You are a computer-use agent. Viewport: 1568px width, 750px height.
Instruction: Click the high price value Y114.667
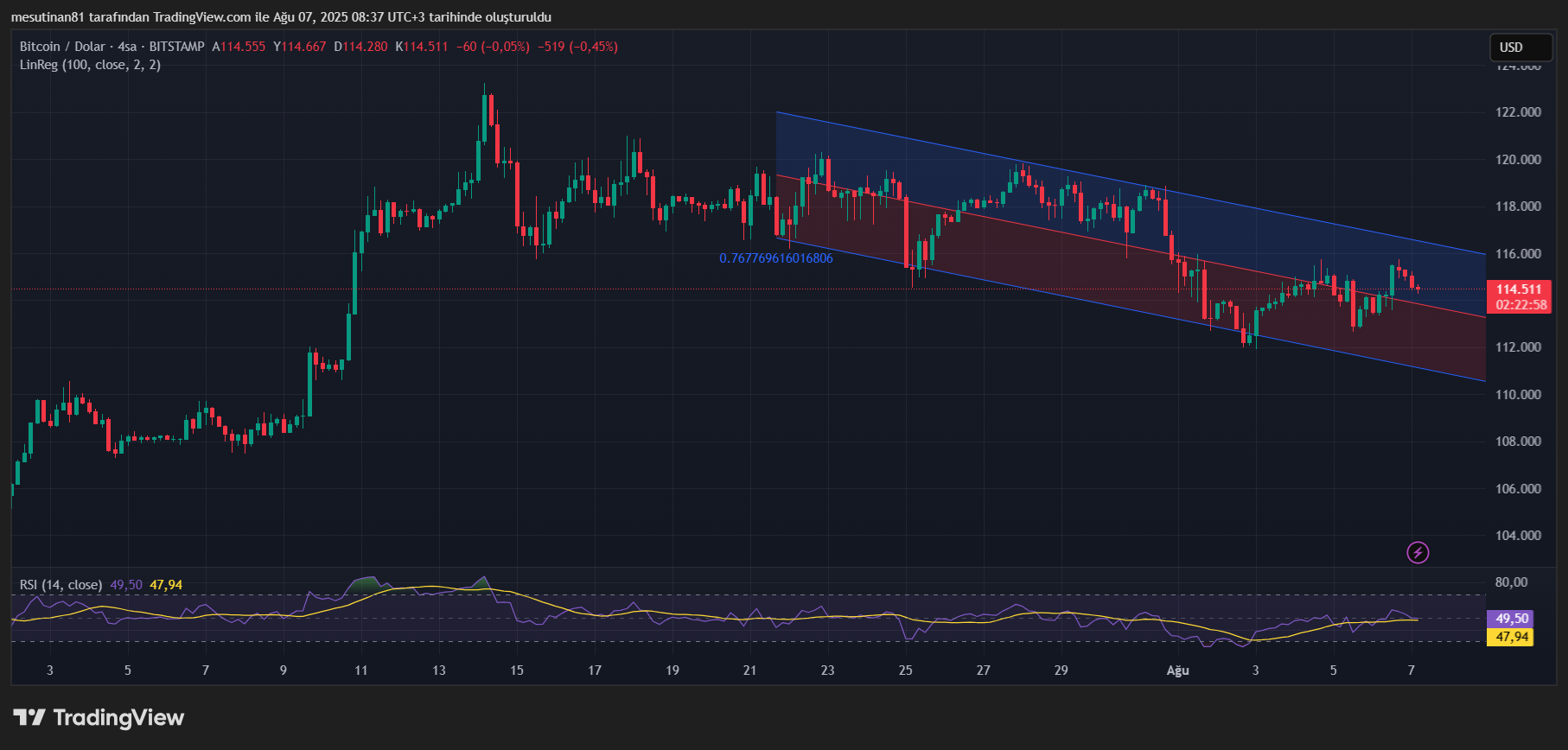click(300, 47)
